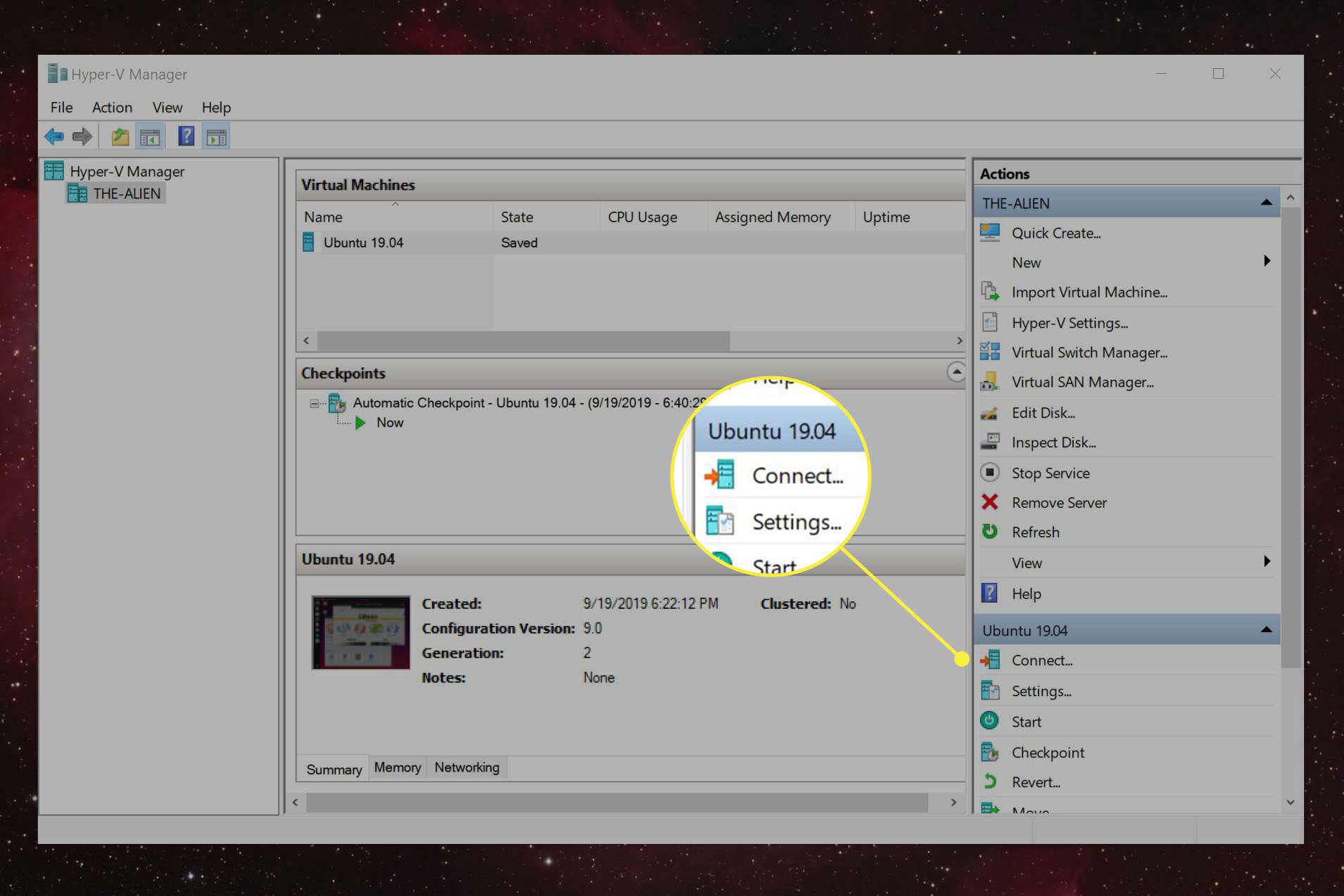Click Virtual Switch Manager action
1344x896 pixels.
(1089, 352)
